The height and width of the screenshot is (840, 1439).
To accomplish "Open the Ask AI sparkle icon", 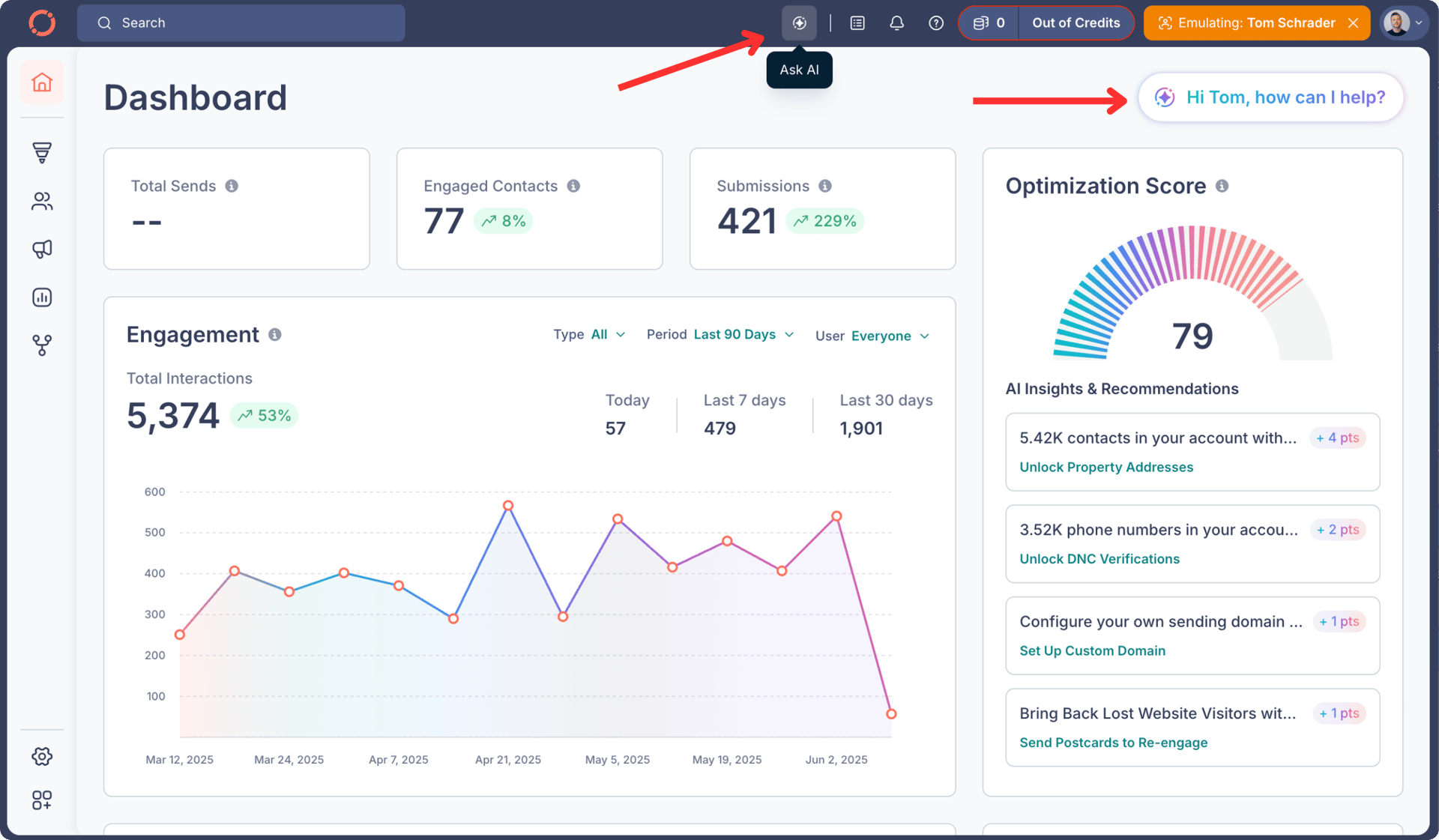I will tap(799, 22).
